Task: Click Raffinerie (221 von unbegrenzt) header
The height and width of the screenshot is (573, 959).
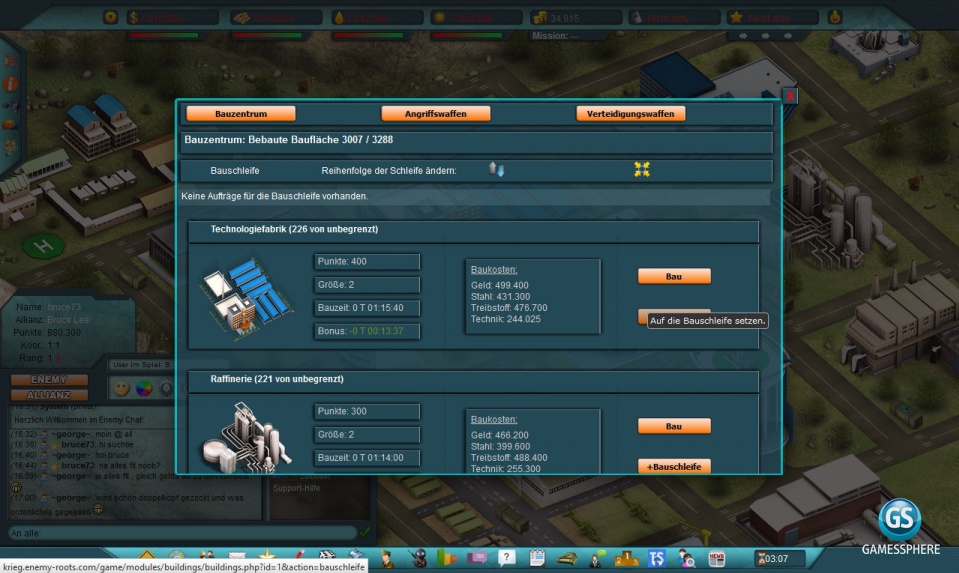Action: pyautogui.click(x=473, y=380)
